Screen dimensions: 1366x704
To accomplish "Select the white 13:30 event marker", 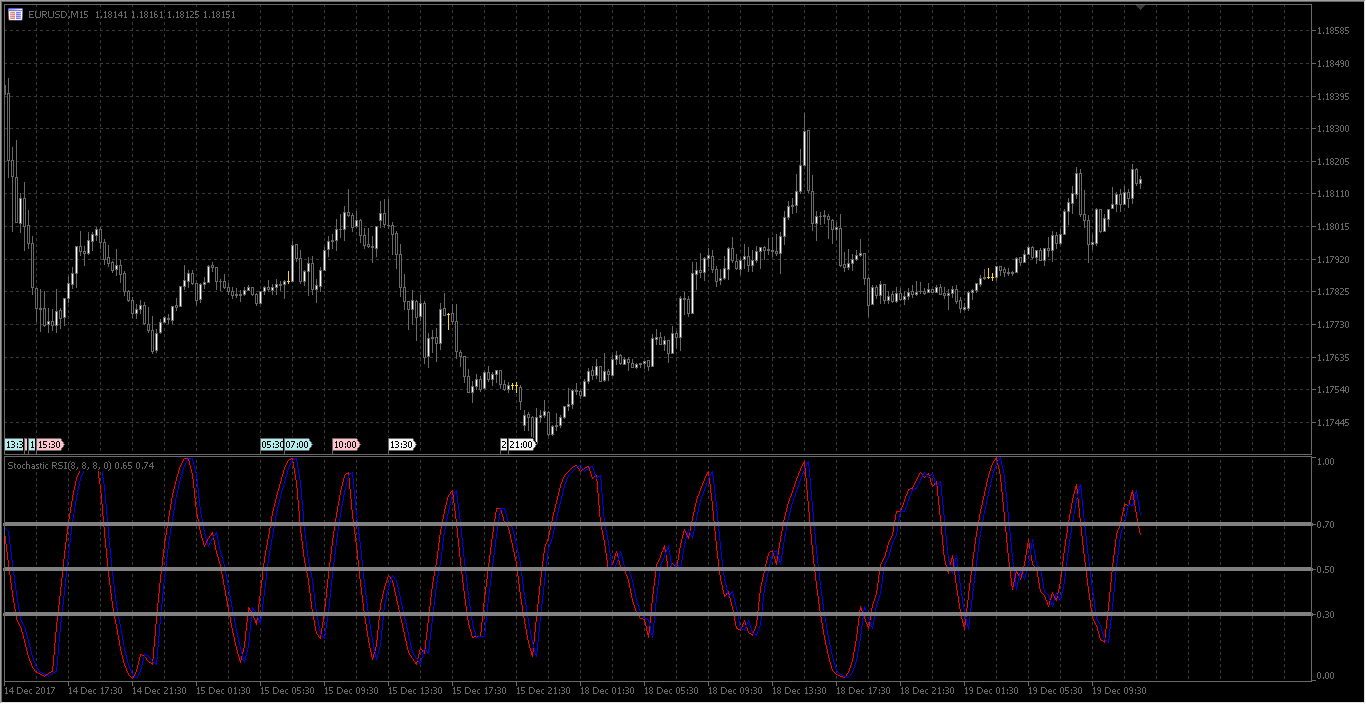I will click(402, 444).
